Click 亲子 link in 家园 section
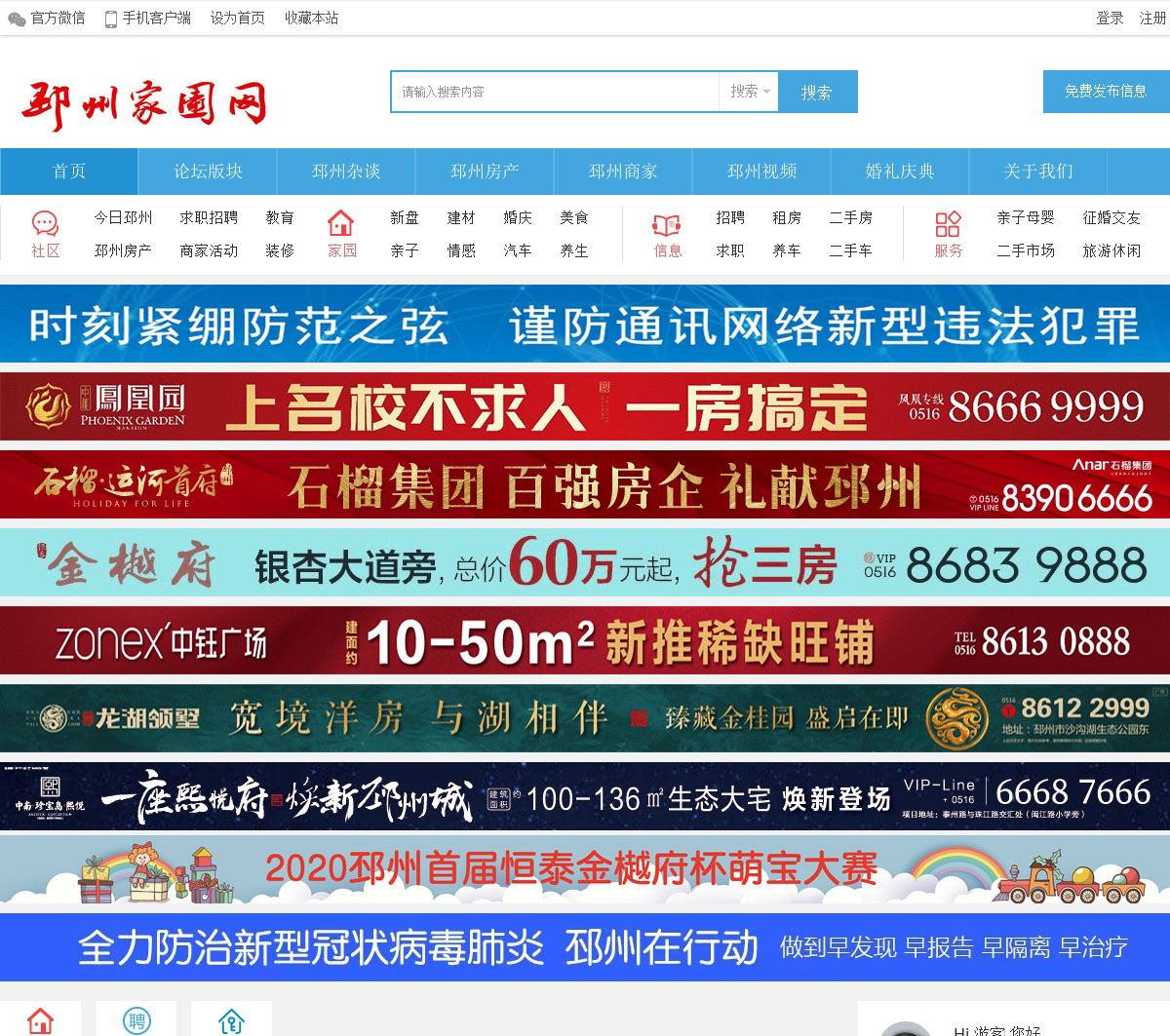The height and width of the screenshot is (1036, 1170). tap(405, 250)
